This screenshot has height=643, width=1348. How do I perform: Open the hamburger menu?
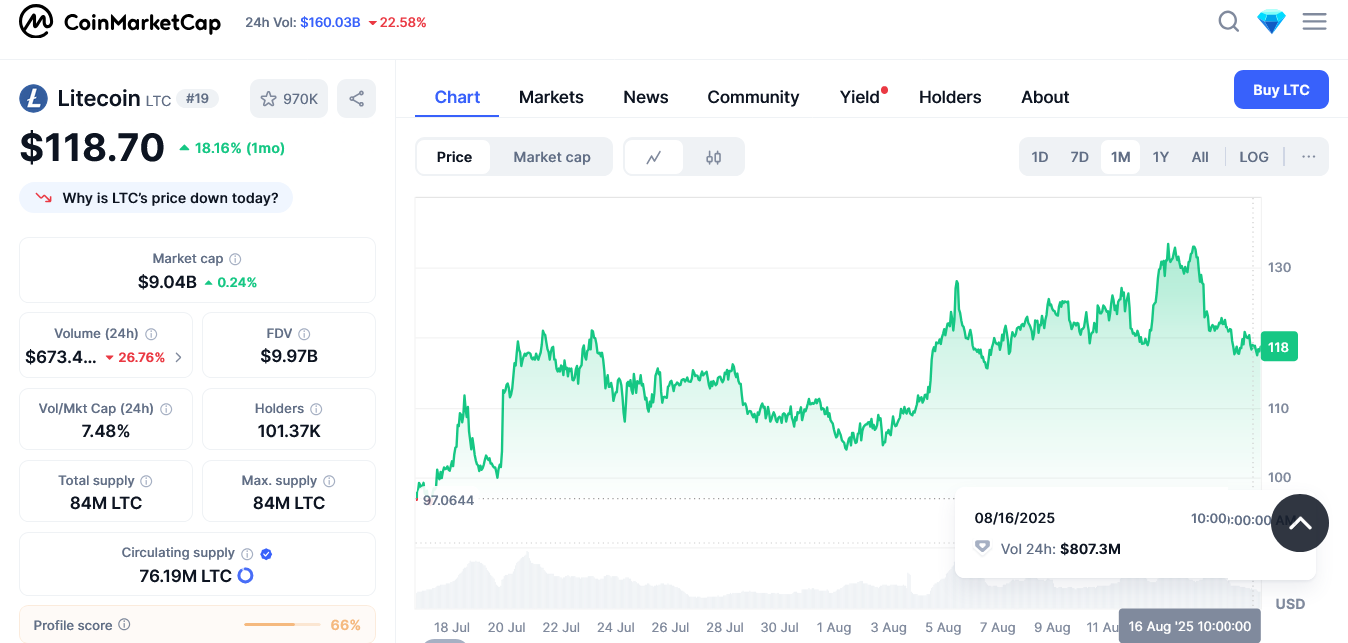click(1314, 21)
